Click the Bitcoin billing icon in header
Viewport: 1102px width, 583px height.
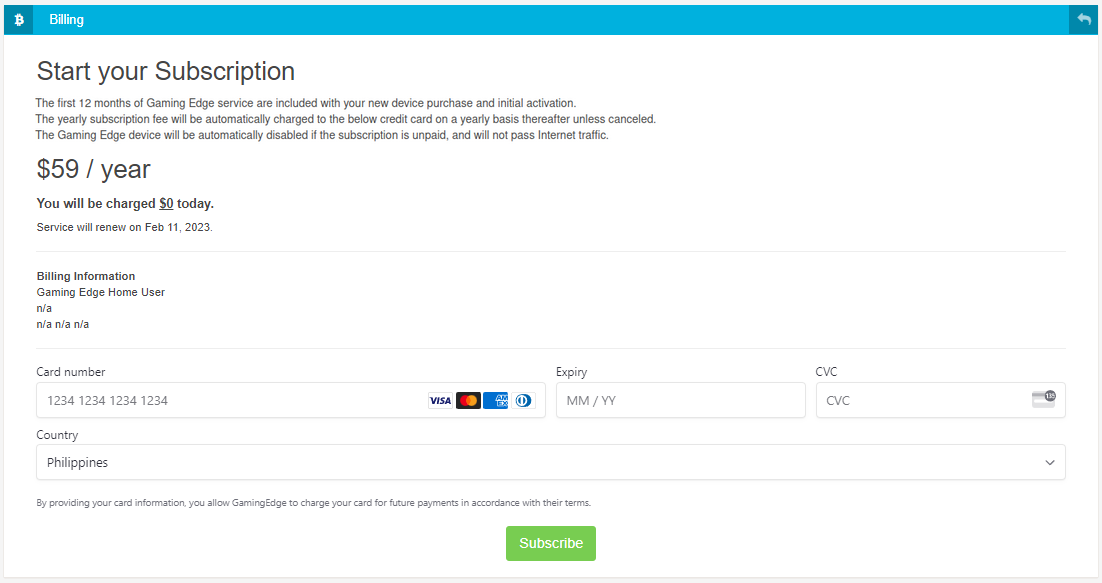coord(19,20)
